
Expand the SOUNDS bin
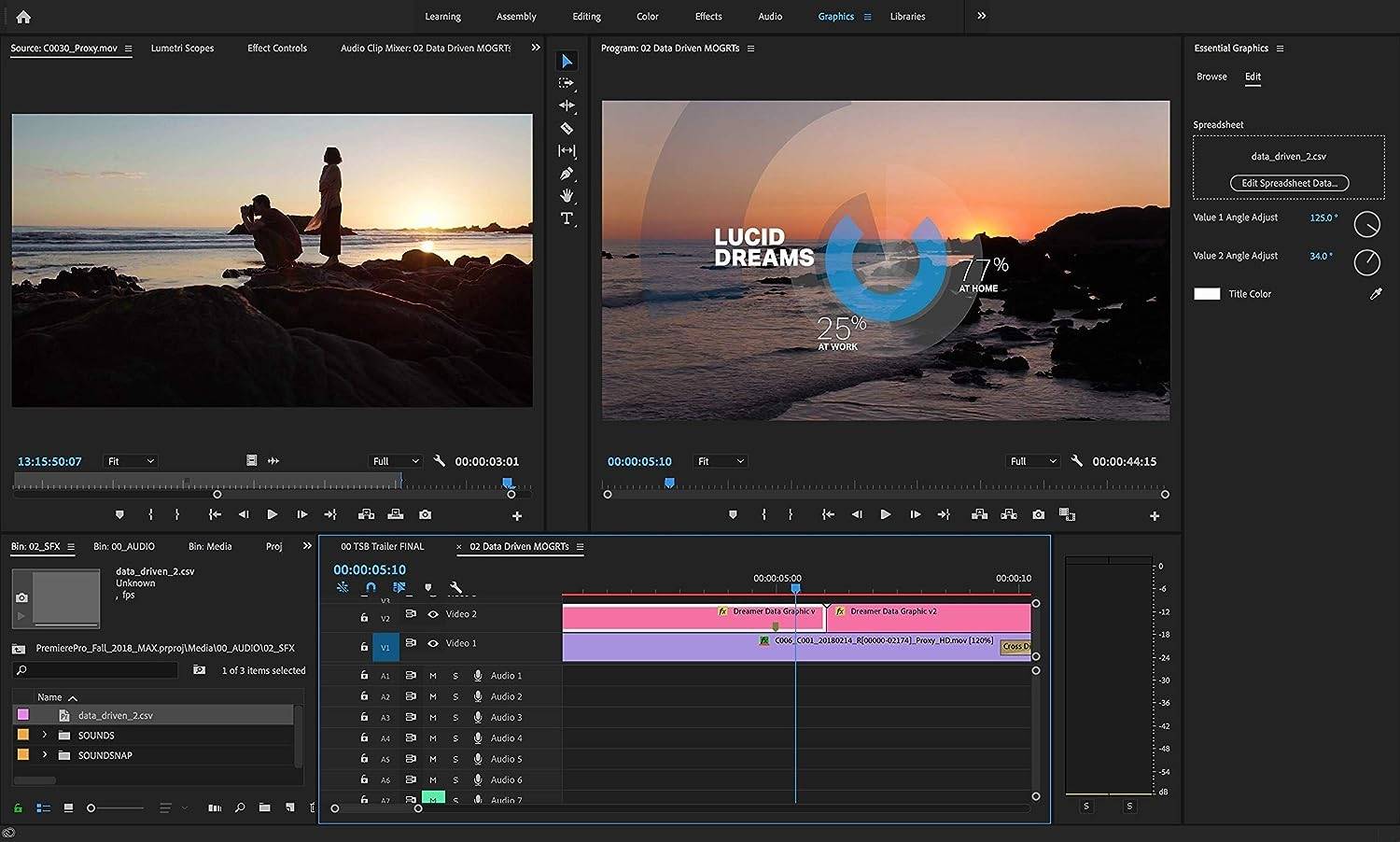click(x=44, y=735)
